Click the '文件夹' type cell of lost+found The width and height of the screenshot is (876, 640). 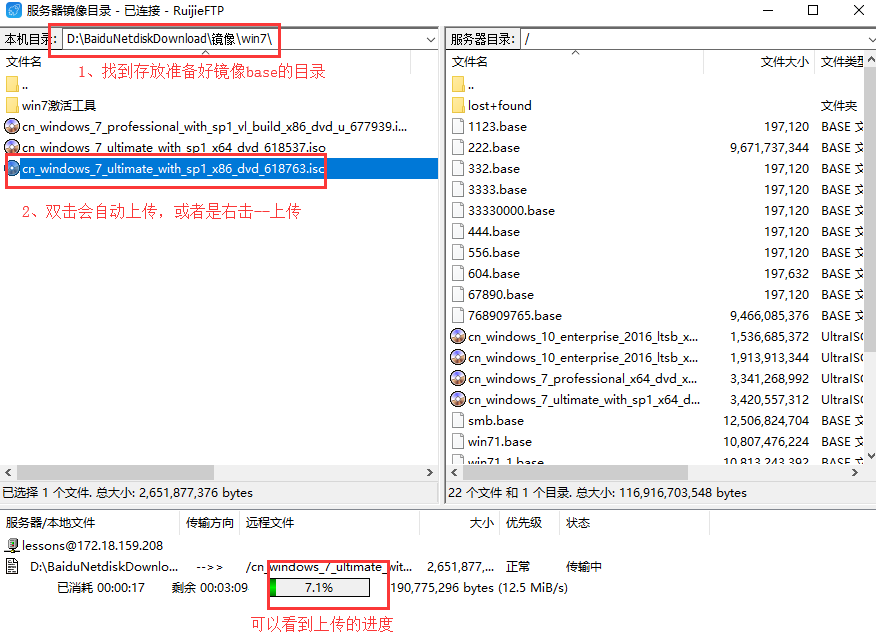tap(839, 106)
